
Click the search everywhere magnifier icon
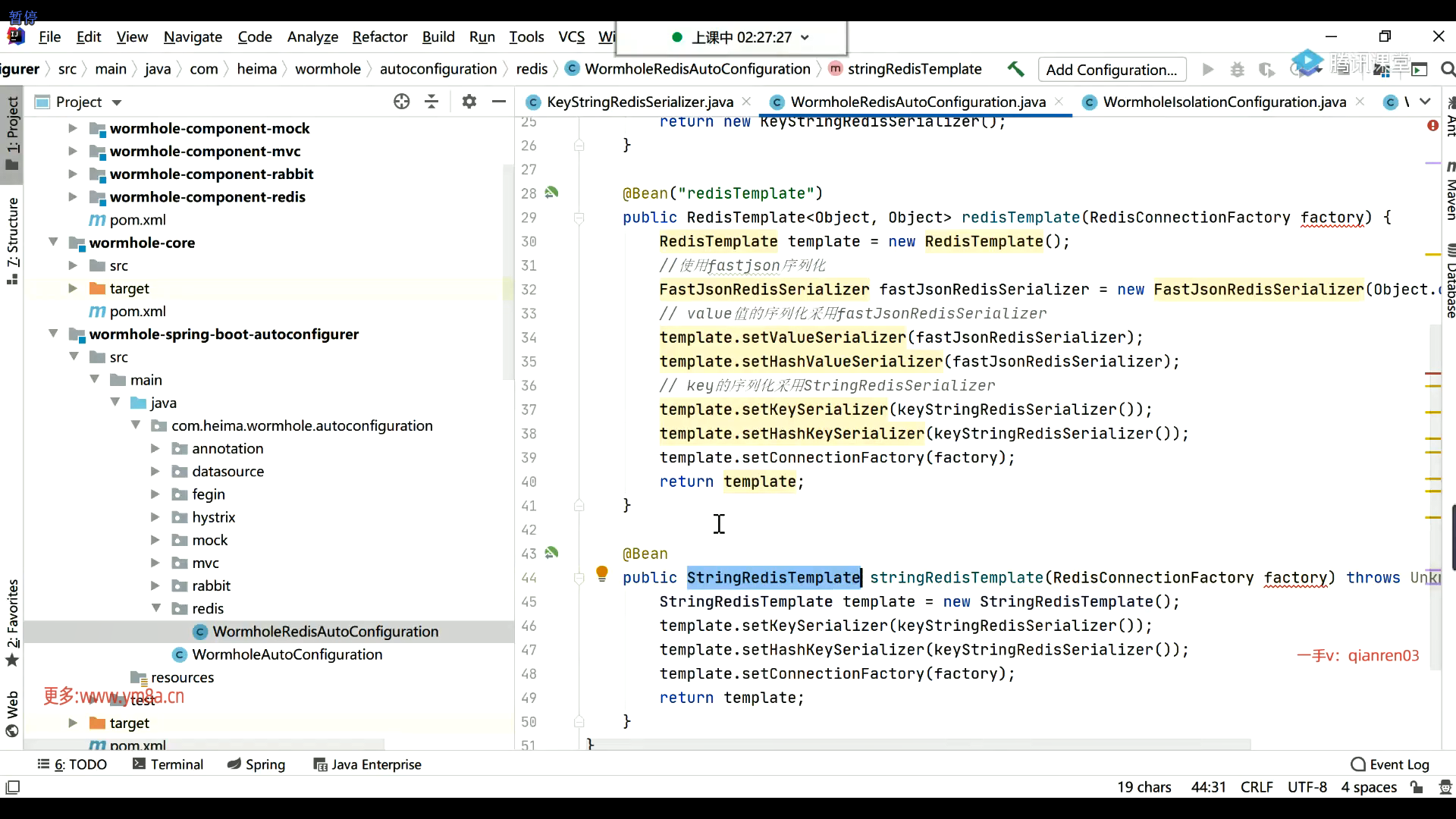coord(1447,70)
